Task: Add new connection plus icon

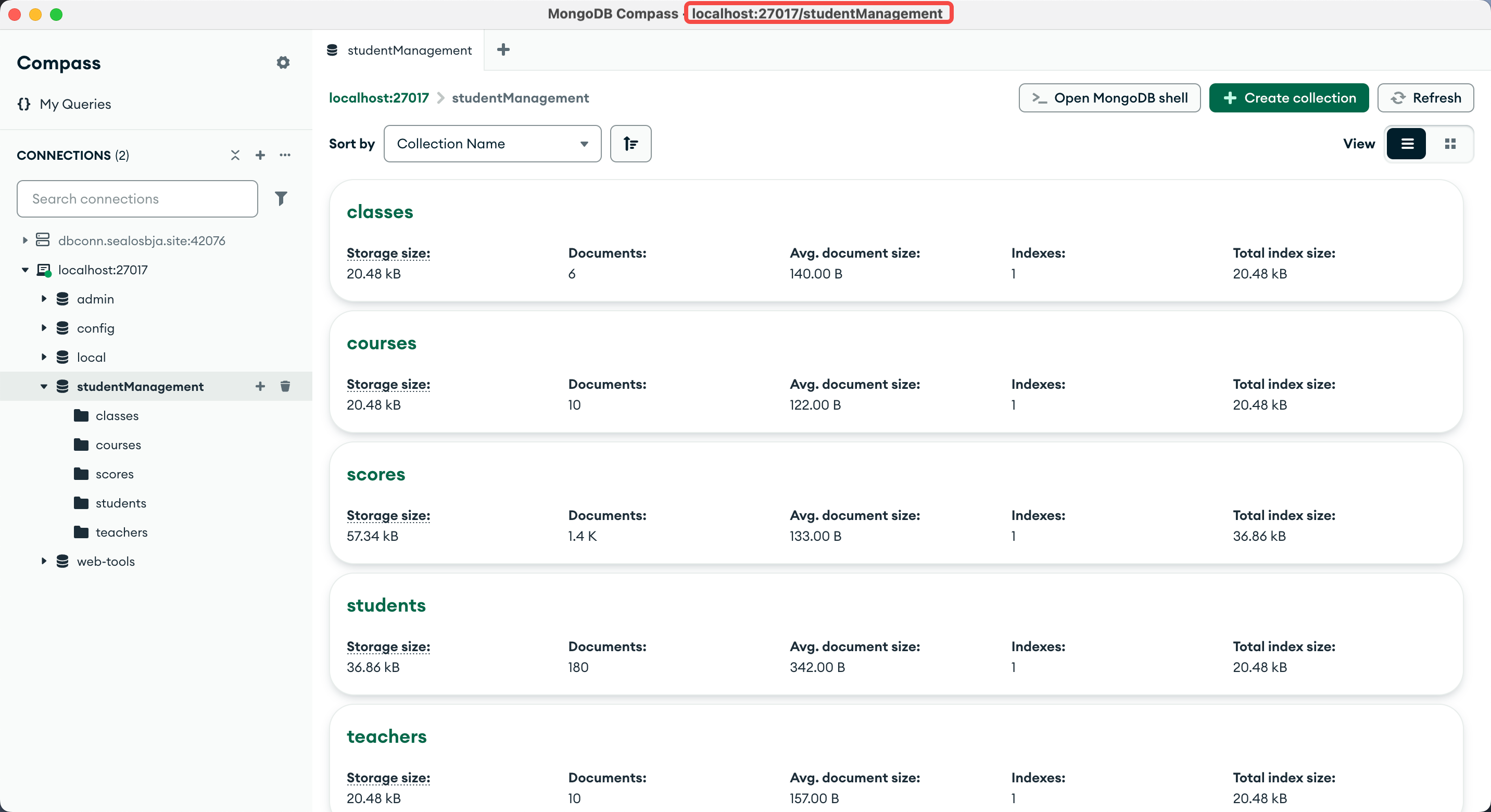Action: coord(260,155)
